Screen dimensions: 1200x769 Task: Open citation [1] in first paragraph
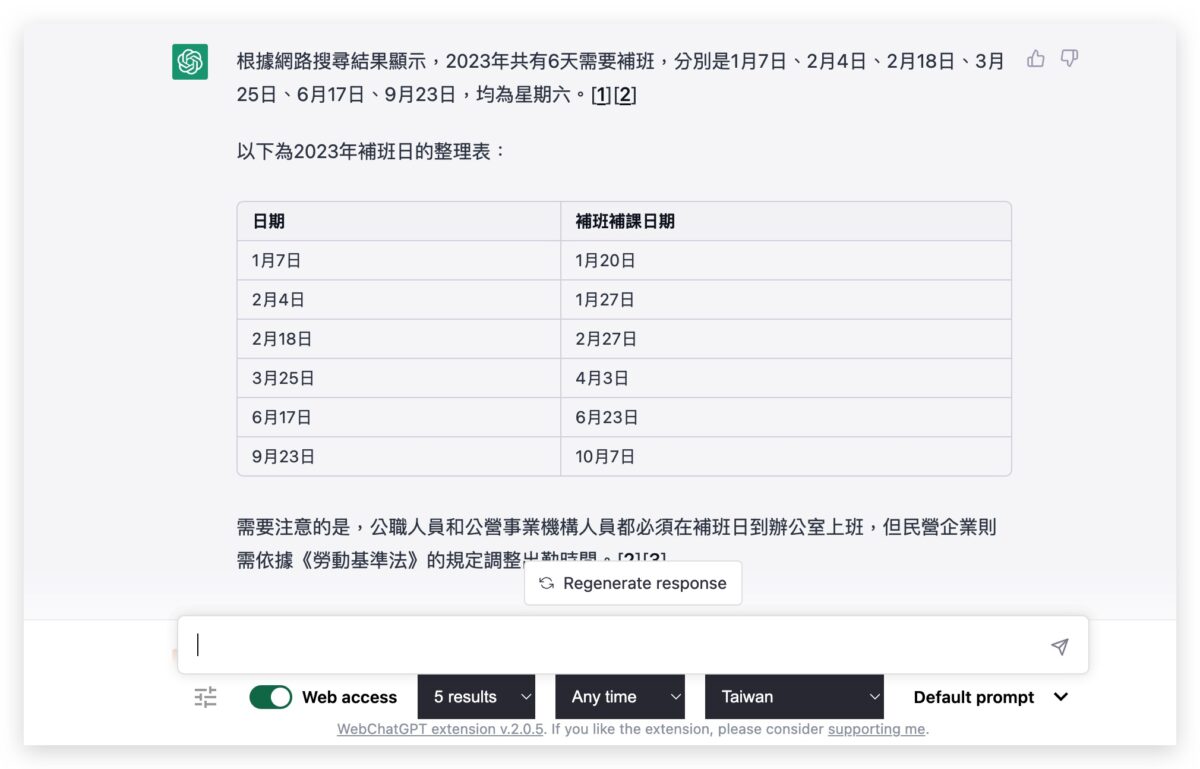coord(601,96)
